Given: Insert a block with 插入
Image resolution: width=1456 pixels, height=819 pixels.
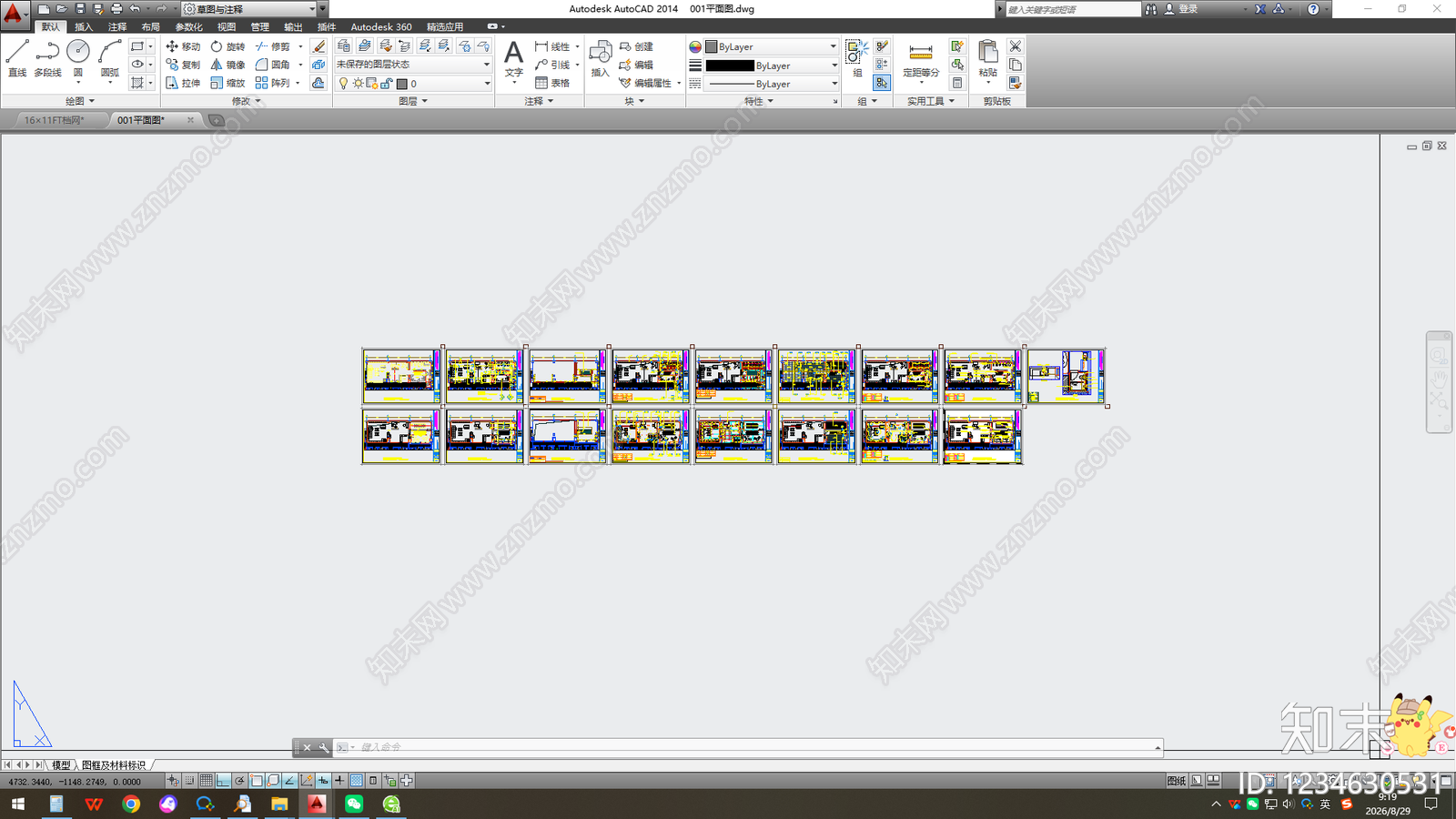Looking at the screenshot, I should click(x=600, y=58).
